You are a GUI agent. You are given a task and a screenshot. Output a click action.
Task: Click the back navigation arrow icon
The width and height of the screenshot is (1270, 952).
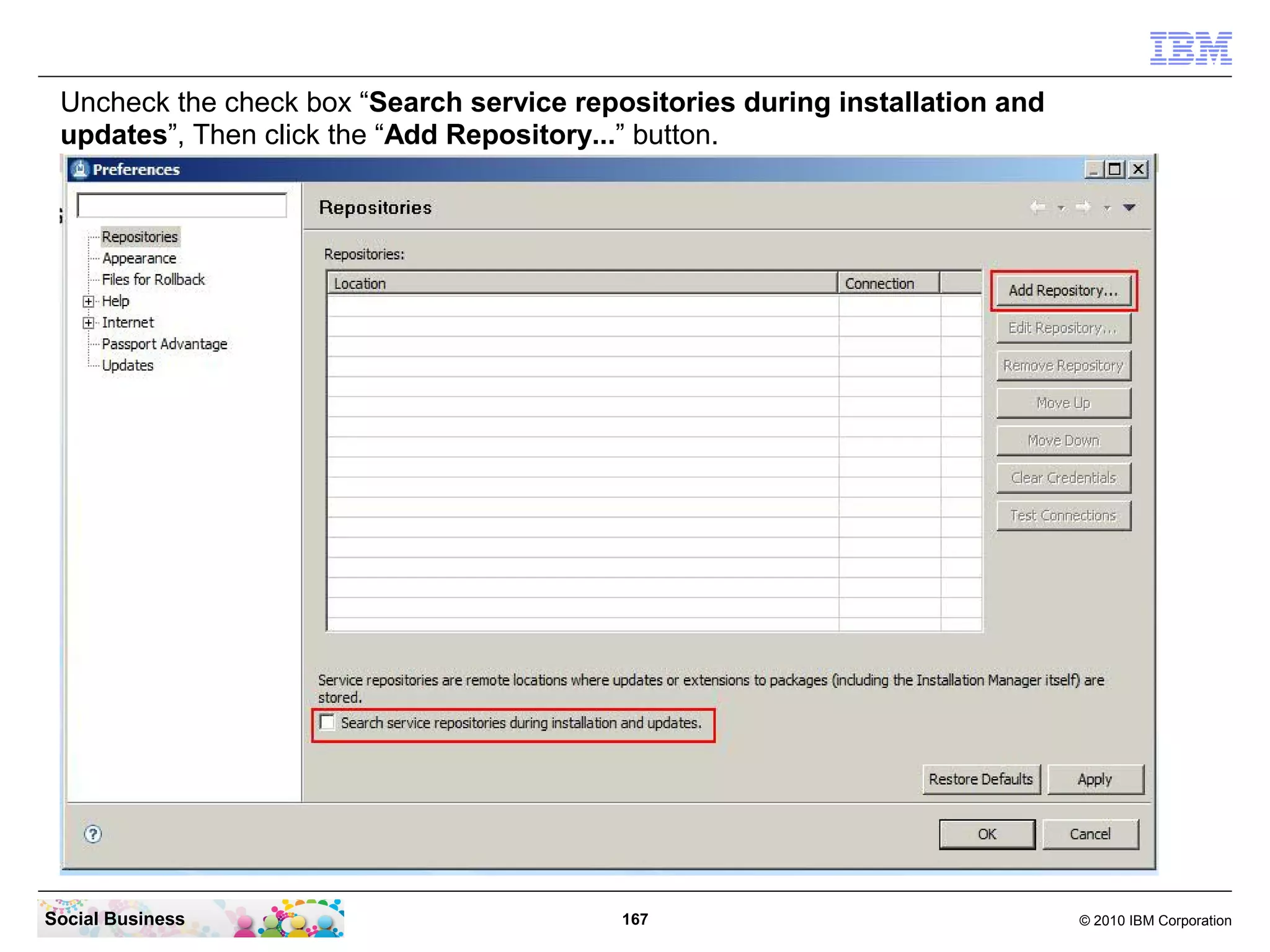pyautogui.click(x=1038, y=207)
